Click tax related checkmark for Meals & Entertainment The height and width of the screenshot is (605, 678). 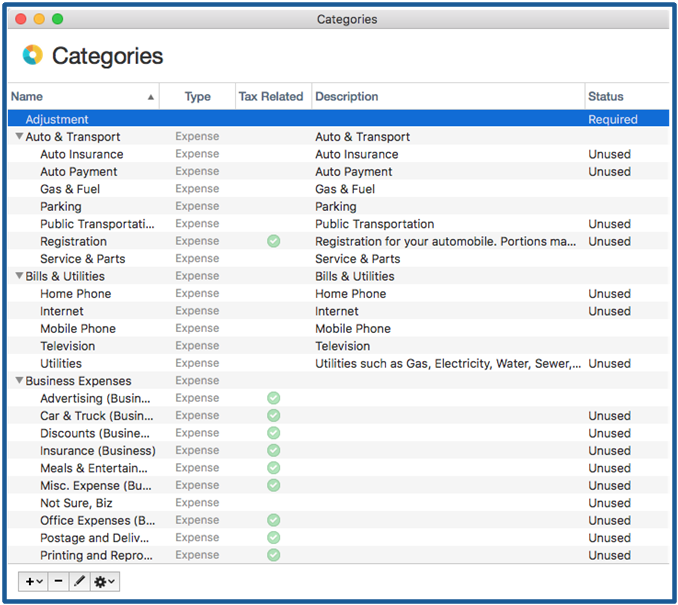coord(273,468)
